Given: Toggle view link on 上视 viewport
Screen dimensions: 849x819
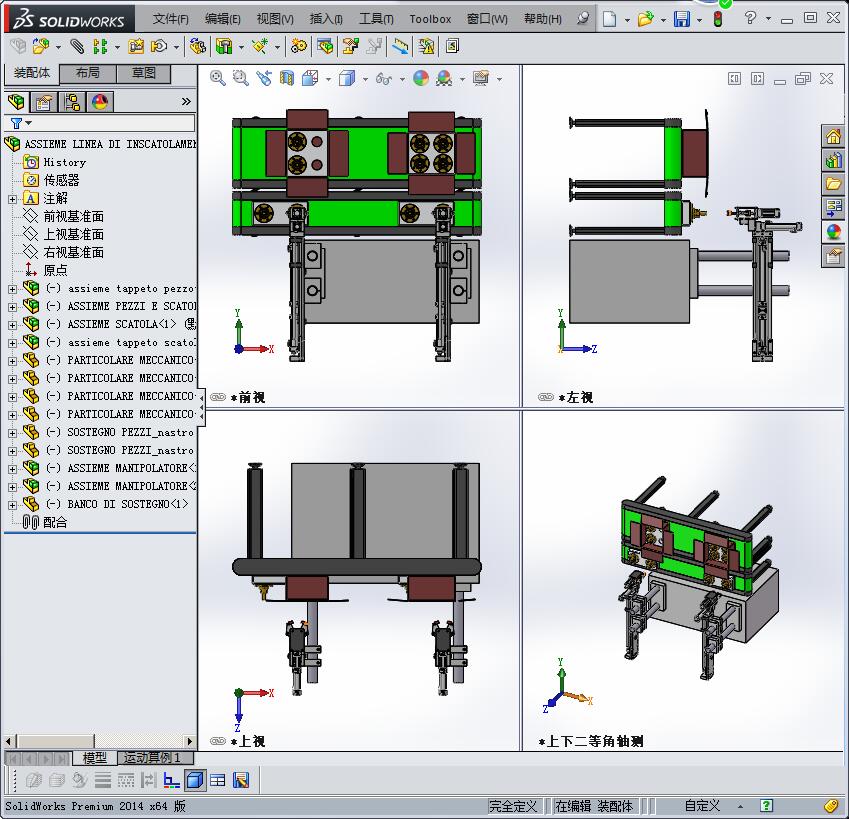Looking at the screenshot, I should coord(218,741).
